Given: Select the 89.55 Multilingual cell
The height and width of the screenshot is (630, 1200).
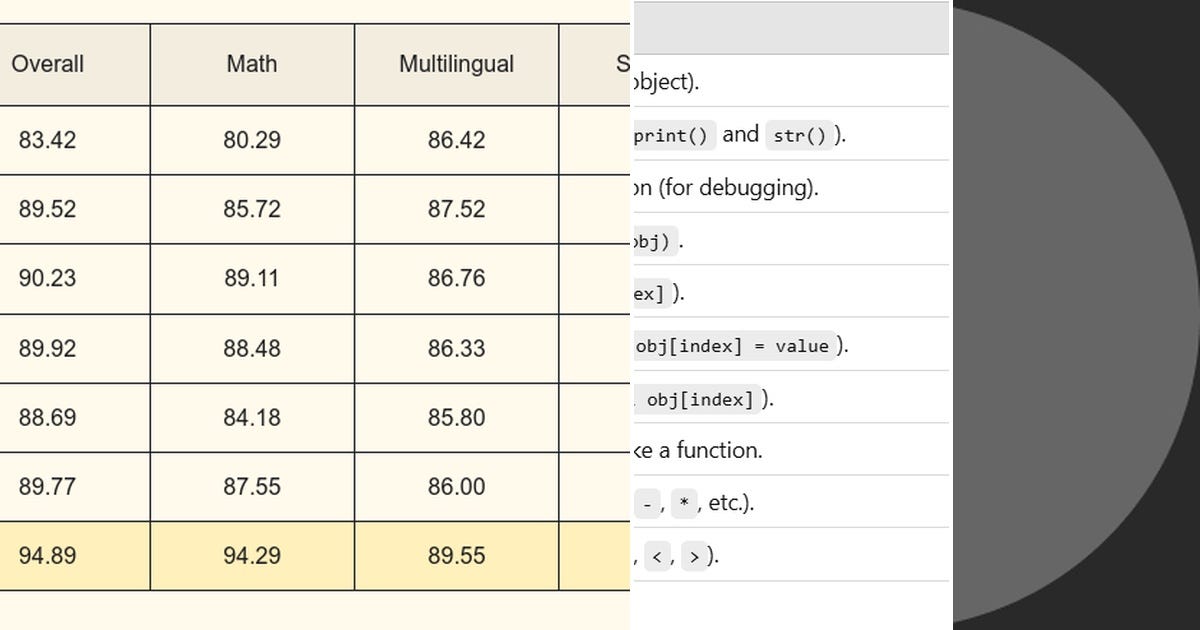Looking at the screenshot, I should click(456, 555).
